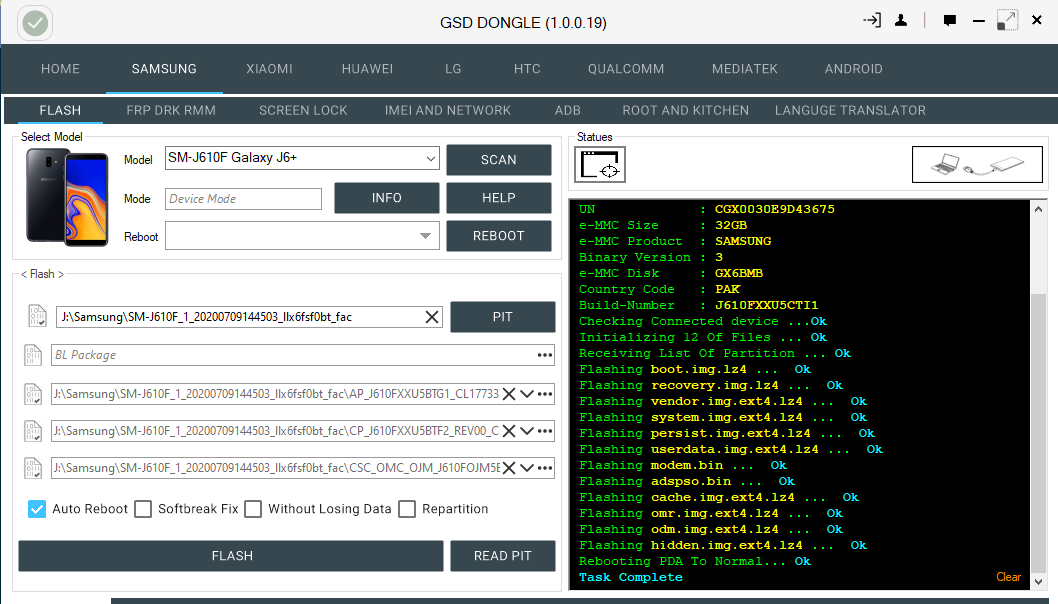Screen dimensions: 1058x604
Task: Click the SCAN button
Action: pyautogui.click(x=499, y=160)
